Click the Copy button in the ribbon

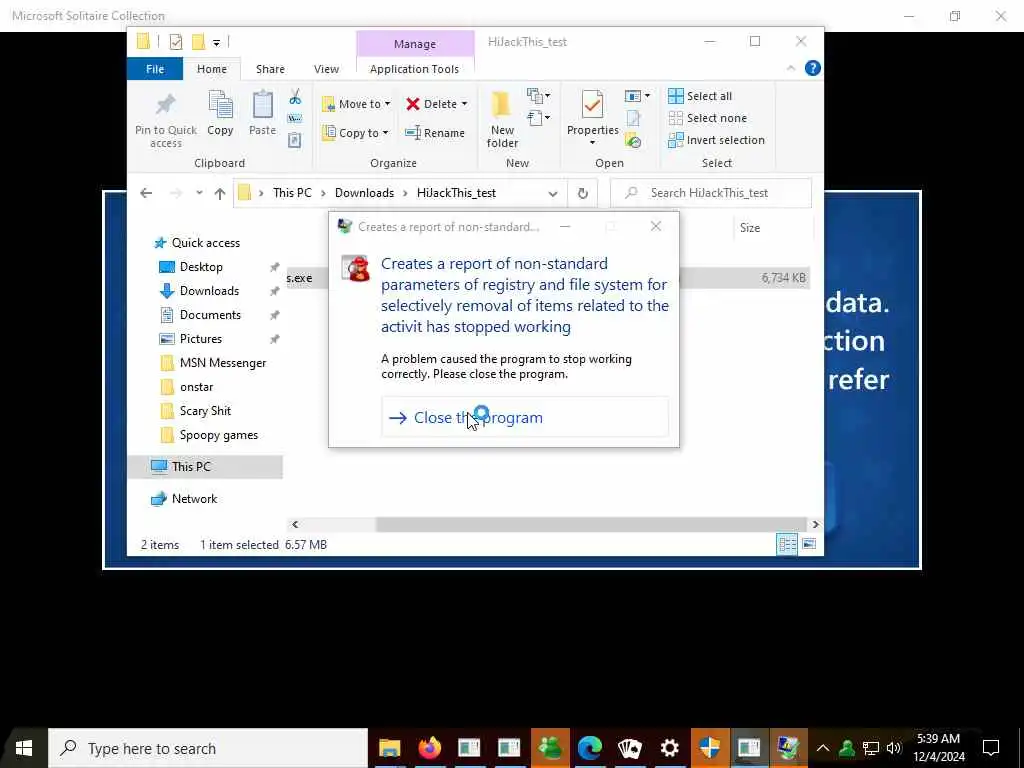[x=220, y=114]
